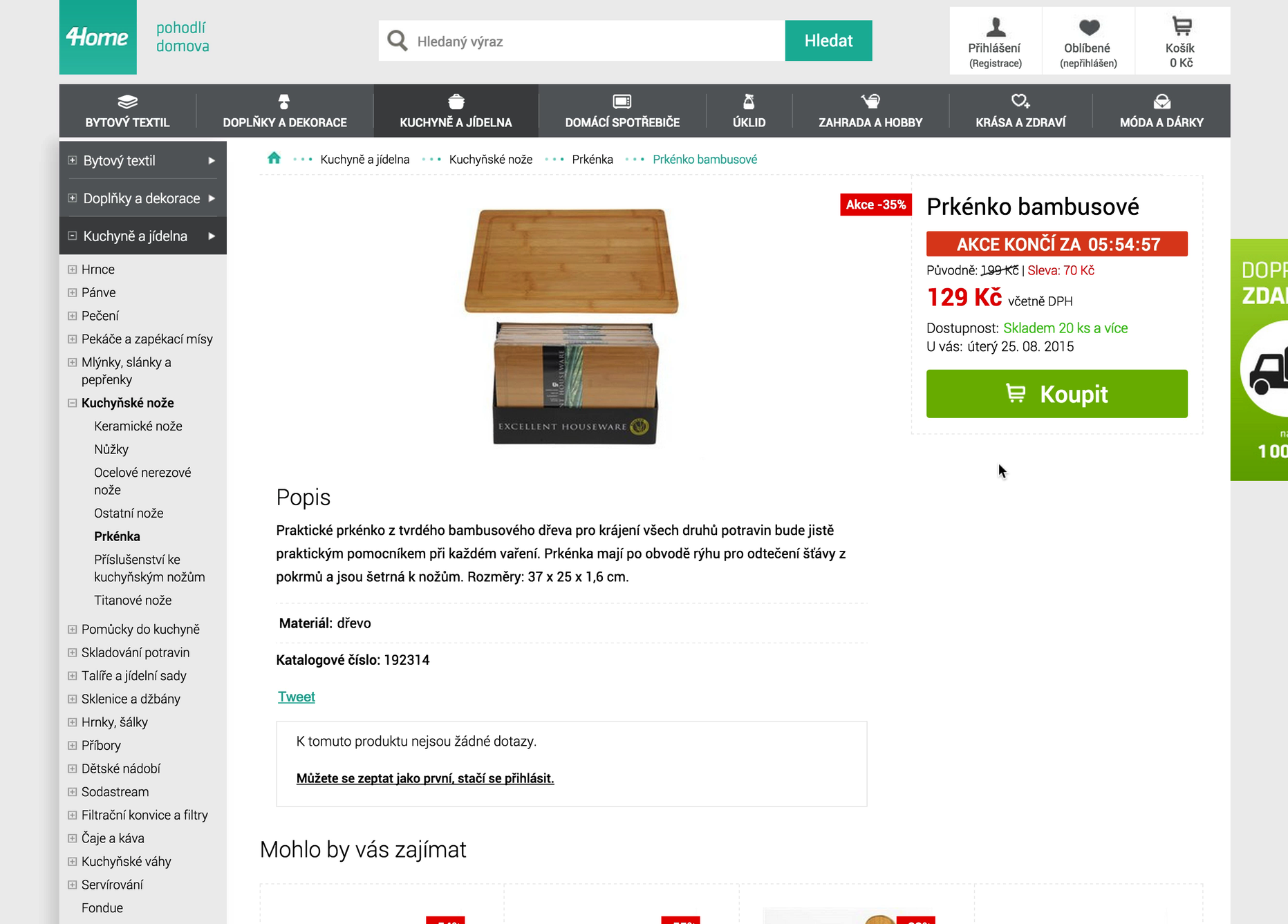The width and height of the screenshot is (1288, 924).
Task: Collapse the Kuchyňské nože category
Action: pos(72,403)
